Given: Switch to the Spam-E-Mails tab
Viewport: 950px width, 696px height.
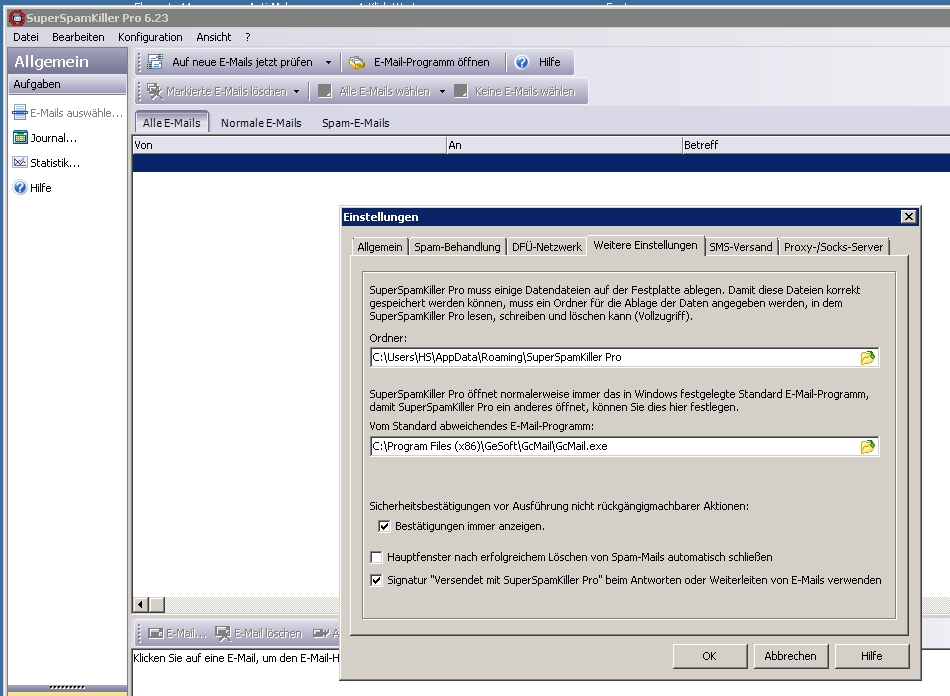Looking at the screenshot, I should point(356,123).
